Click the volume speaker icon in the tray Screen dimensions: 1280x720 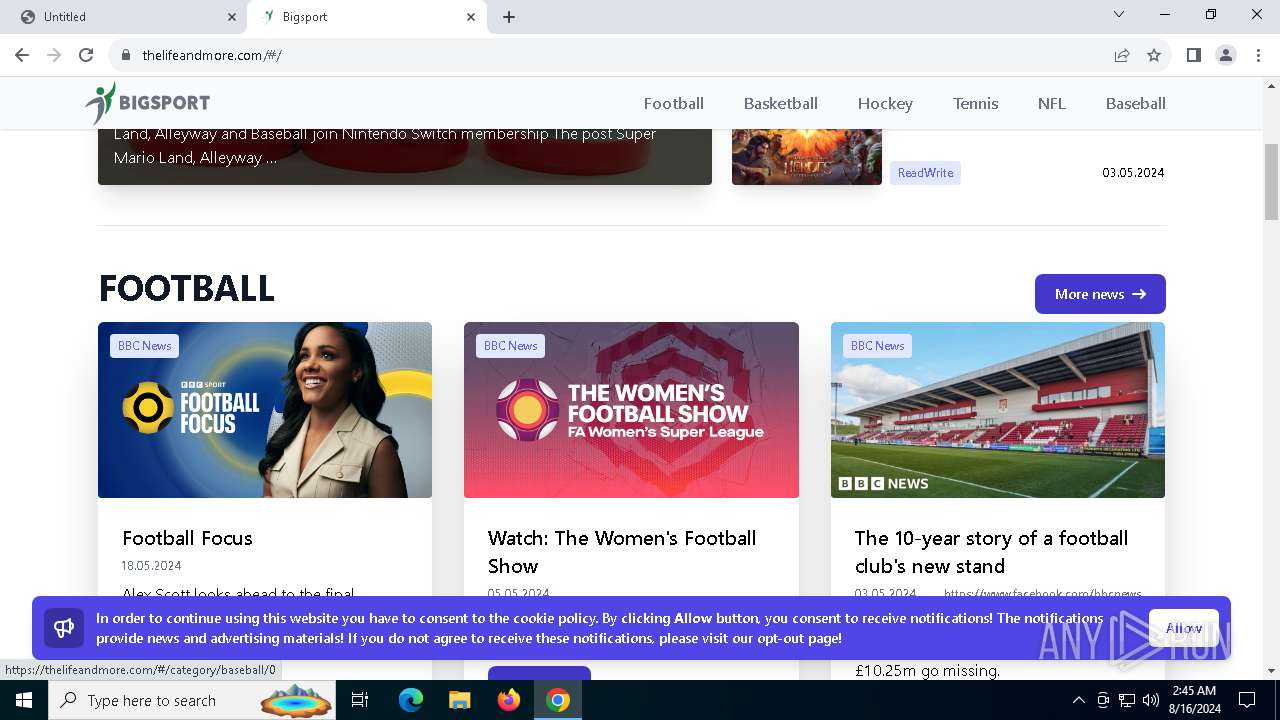point(1151,700)
